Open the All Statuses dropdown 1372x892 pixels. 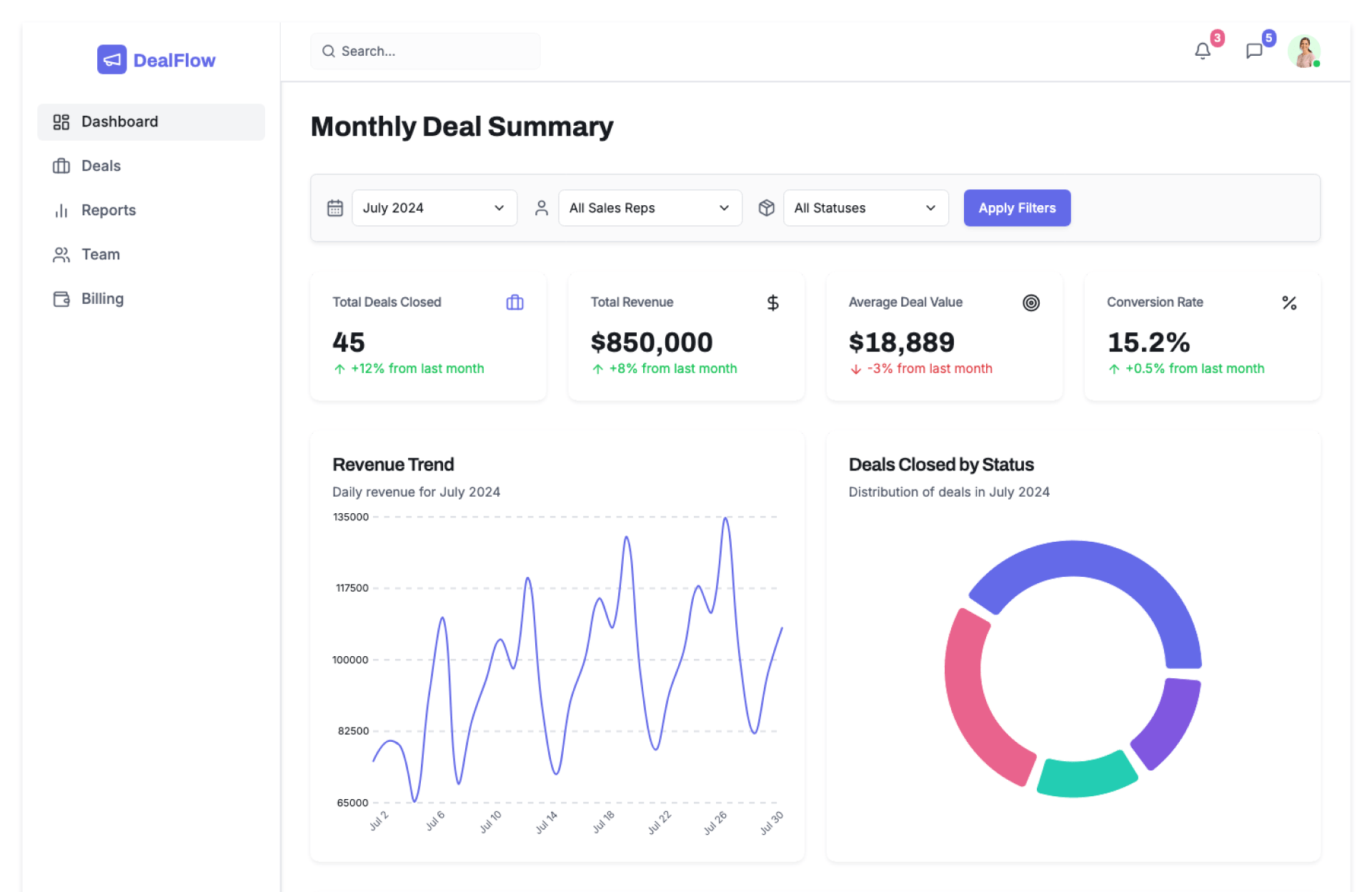tap(865, 208)
